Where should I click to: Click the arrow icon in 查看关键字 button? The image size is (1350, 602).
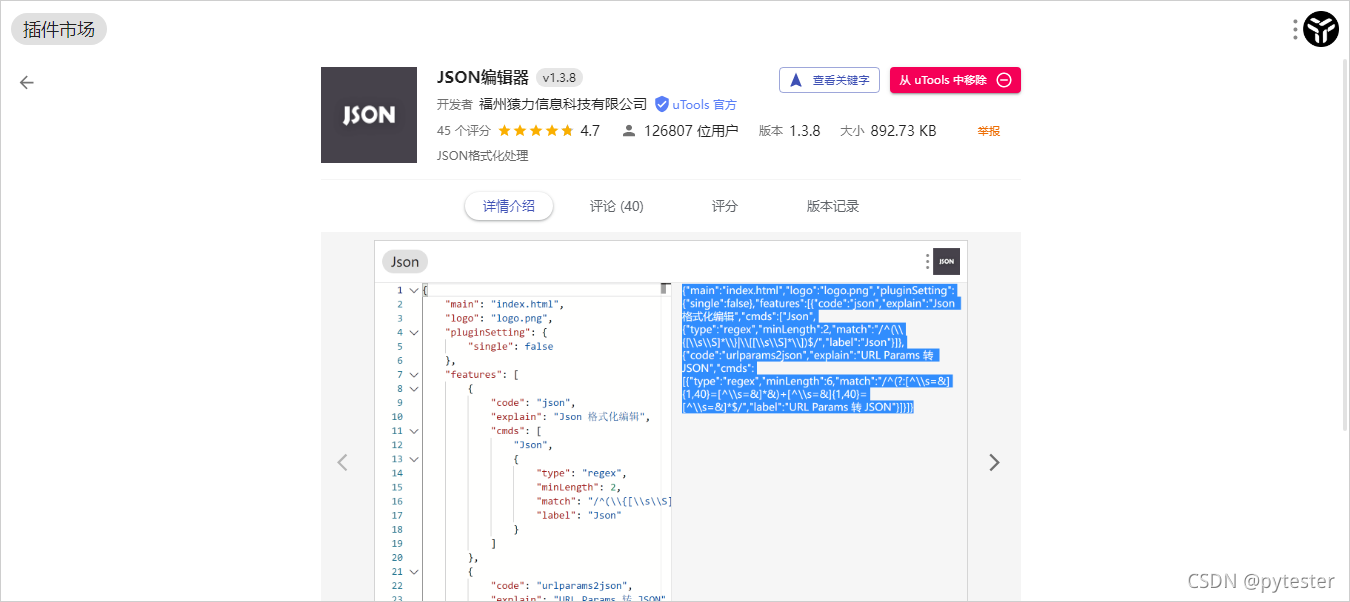(796, 80)
